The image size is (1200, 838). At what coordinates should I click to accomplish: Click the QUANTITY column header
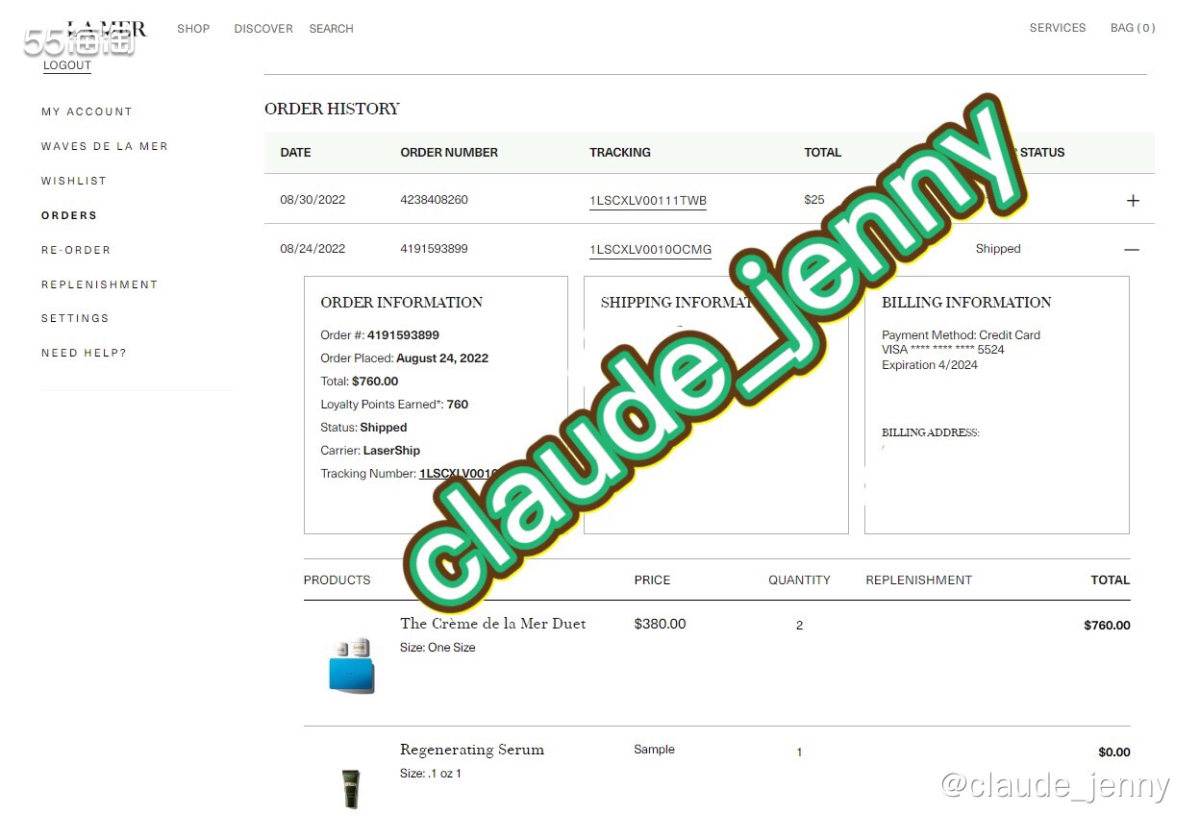tap(799, 580)
